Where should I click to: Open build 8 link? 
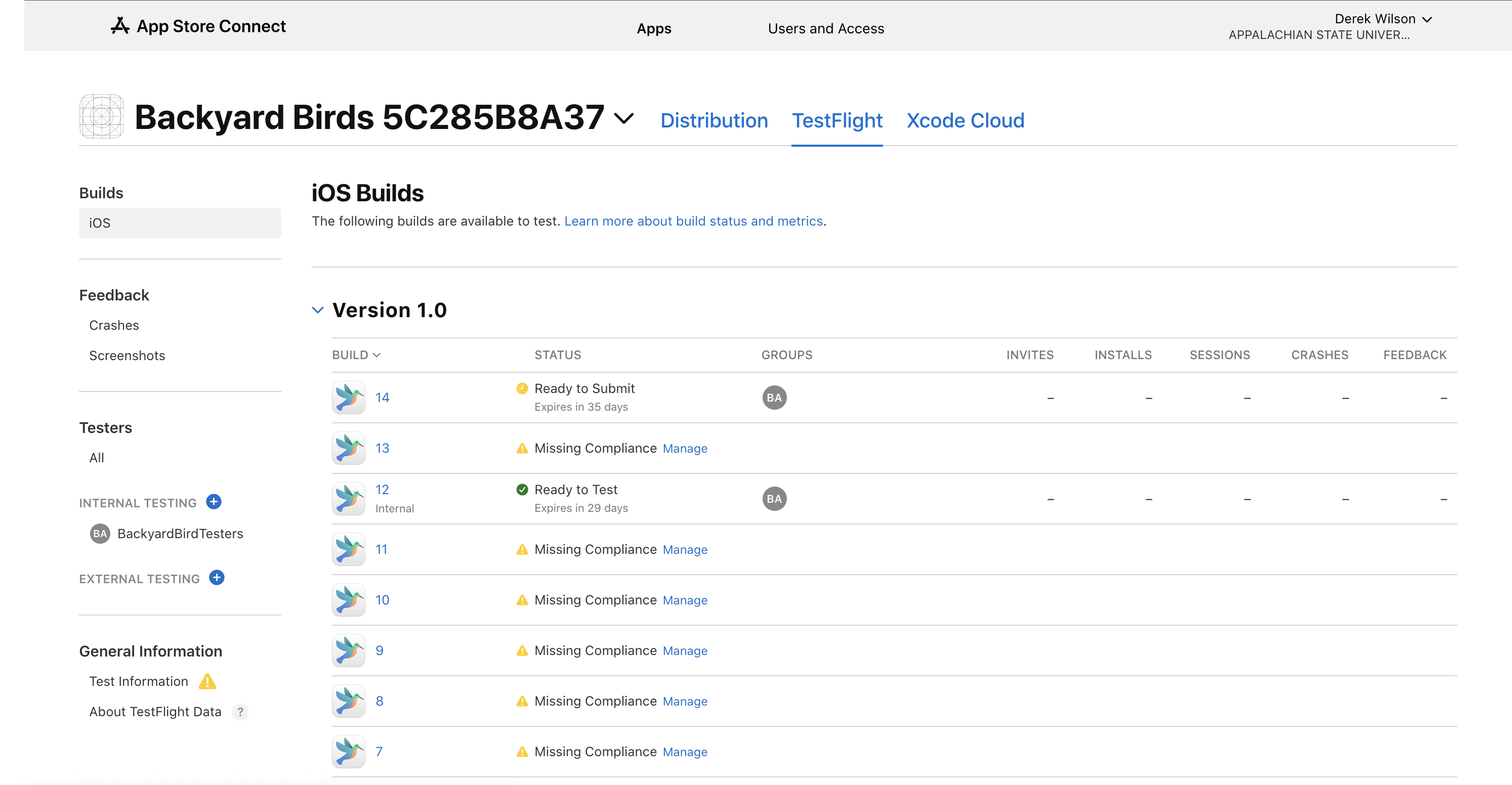[x=379, y=701]
